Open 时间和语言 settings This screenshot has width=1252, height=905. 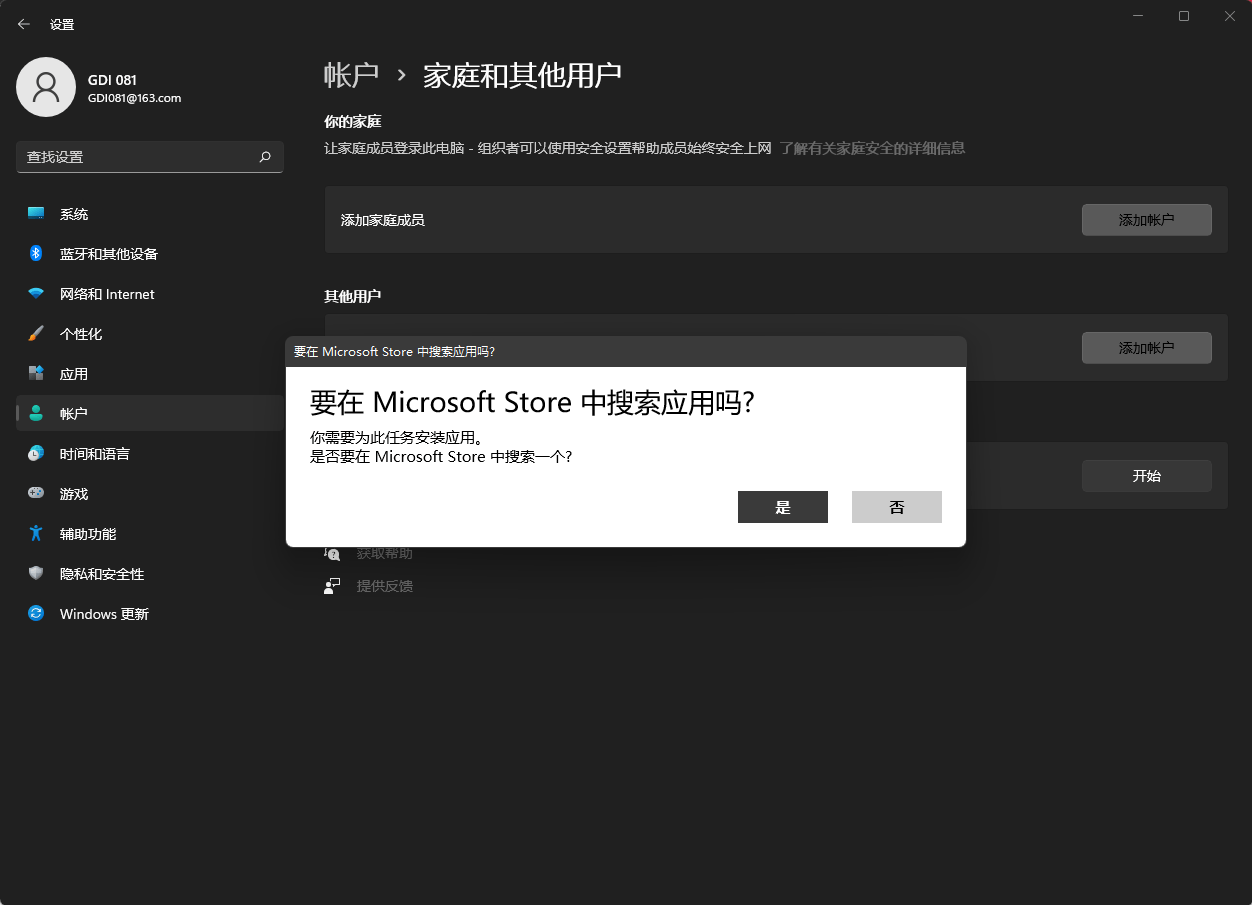tap(150, 454)
